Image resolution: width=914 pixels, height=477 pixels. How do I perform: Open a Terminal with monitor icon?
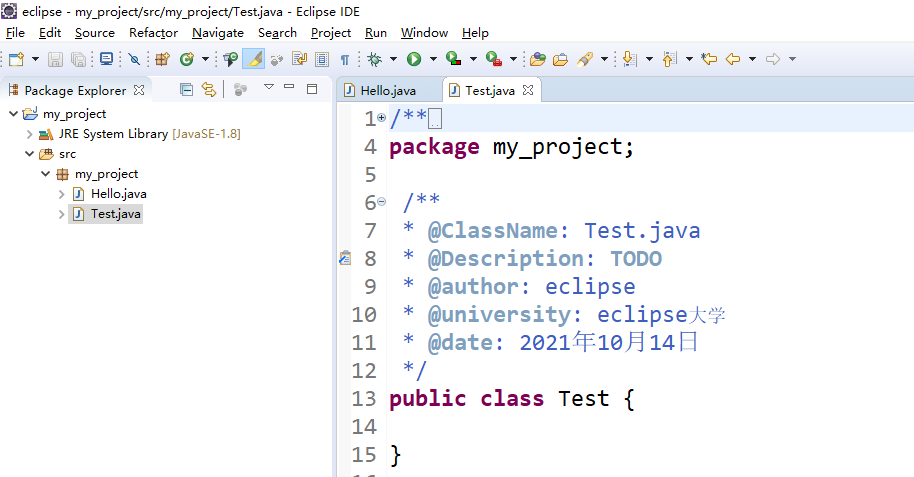106,59
